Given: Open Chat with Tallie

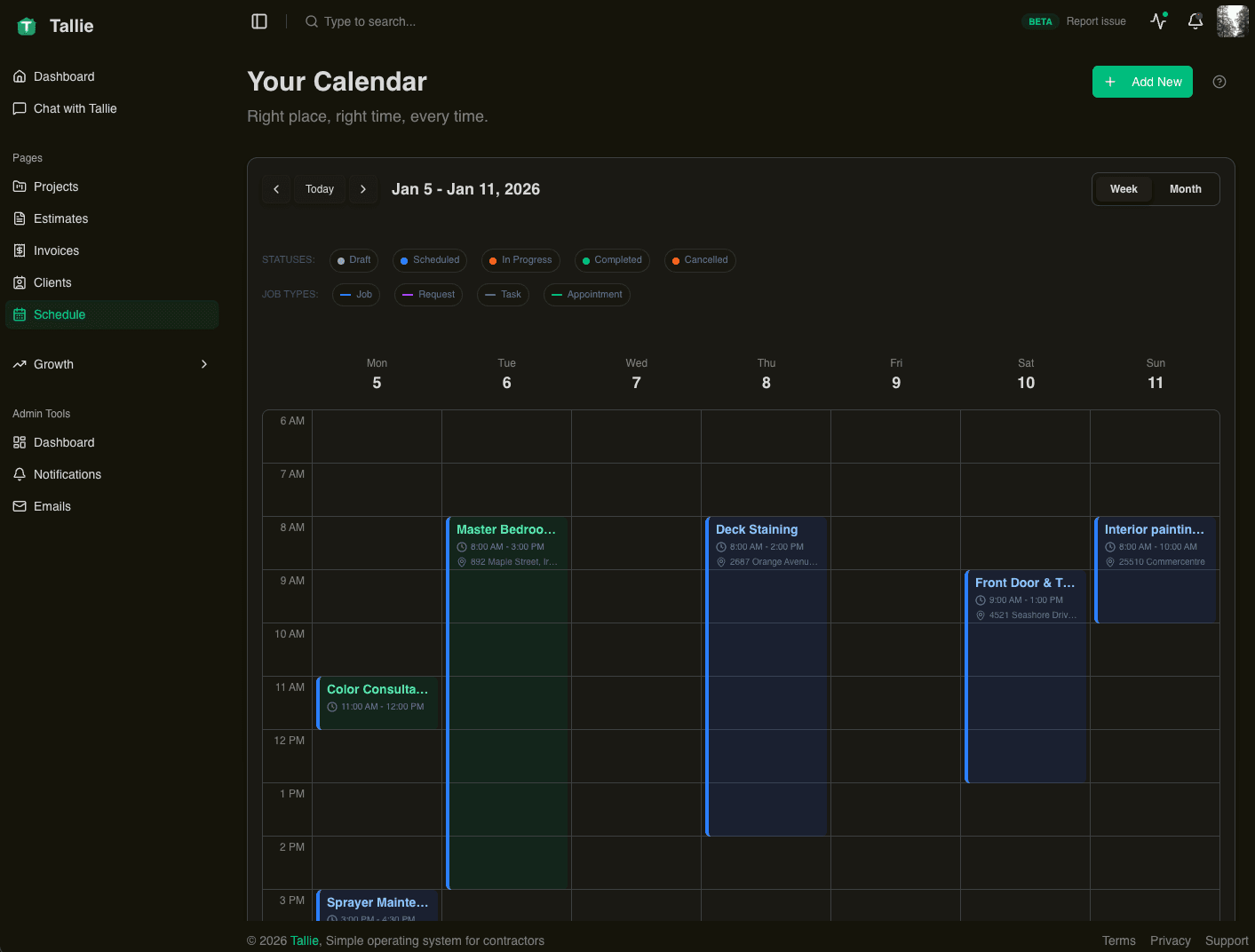Looking at the screenshot, I should coord(75,108).
